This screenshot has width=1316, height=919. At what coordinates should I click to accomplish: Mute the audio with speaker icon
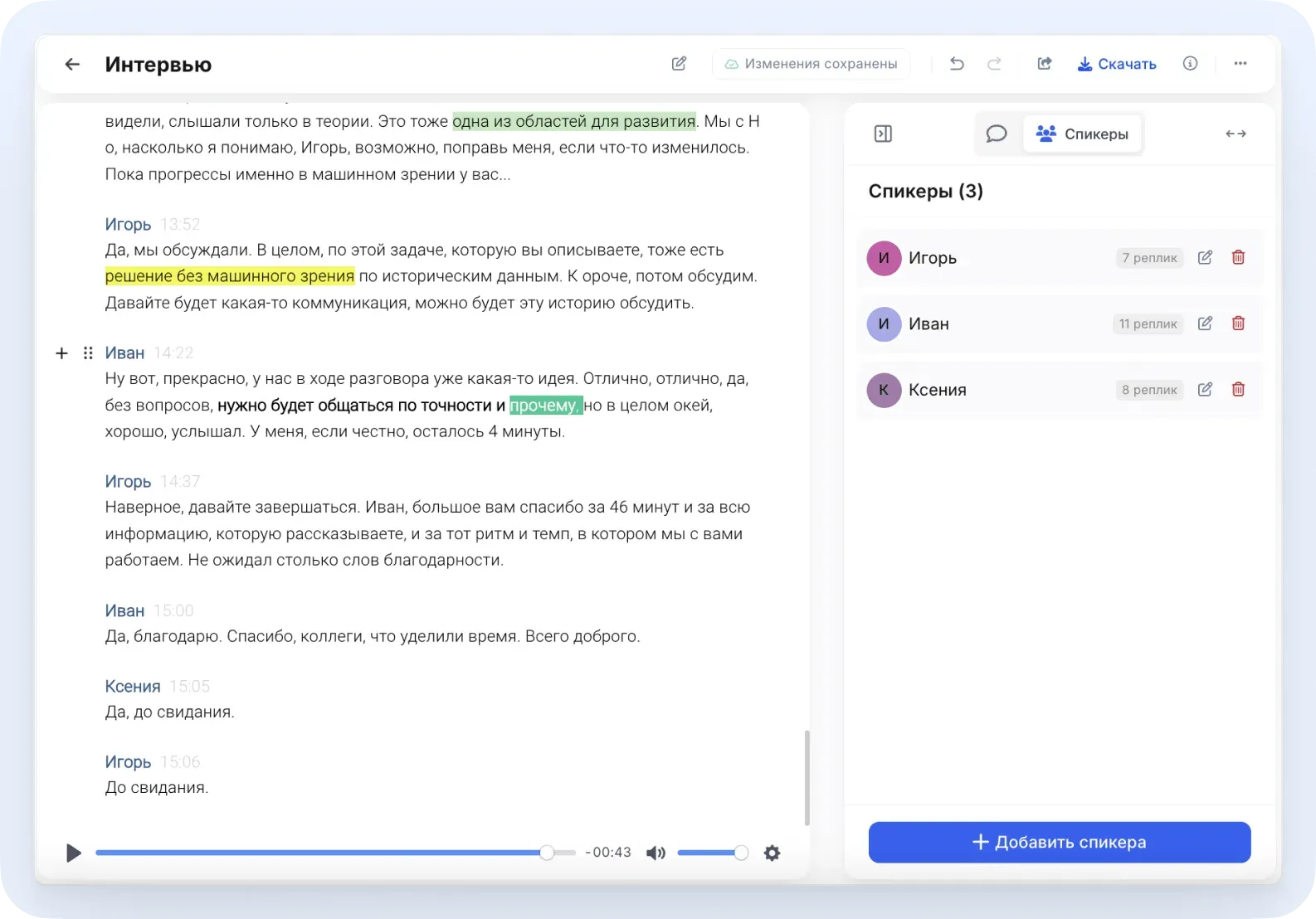pos(656,853)
